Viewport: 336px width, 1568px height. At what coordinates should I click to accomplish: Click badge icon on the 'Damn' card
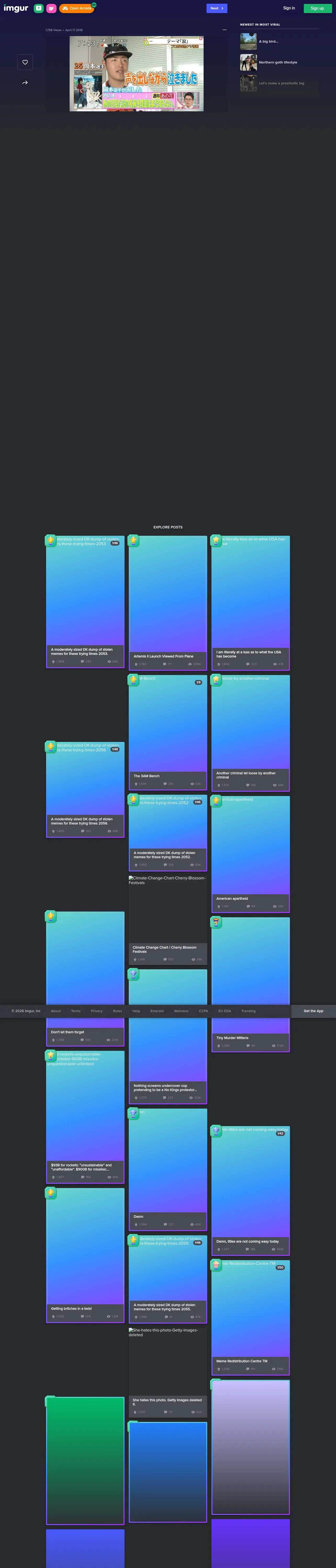click(133, 1113)
